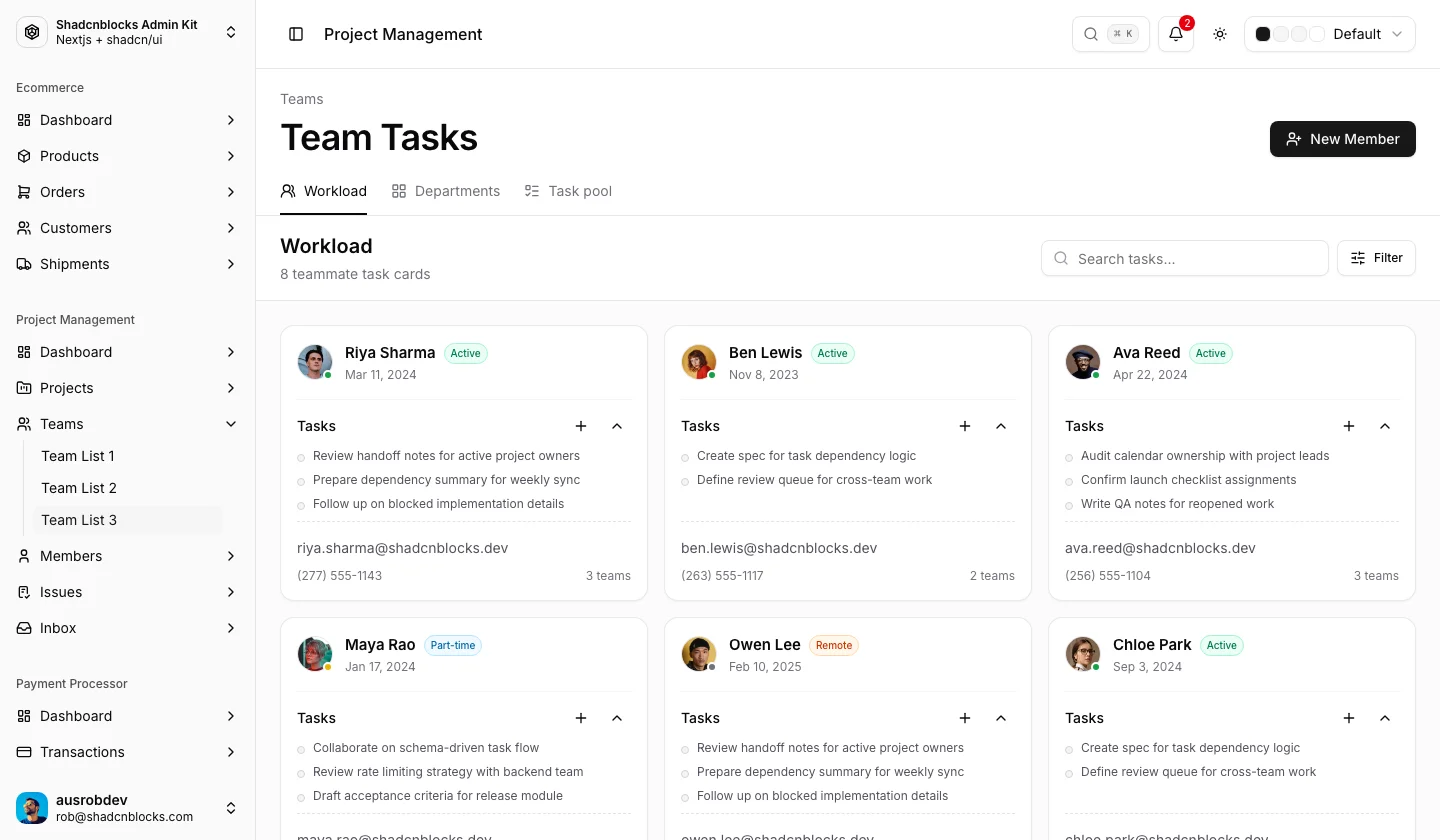Screen dimensions: 1440x840
Task: Toggle 'Create spec for task dependency' in Ben's card
Action: (685, 457)
